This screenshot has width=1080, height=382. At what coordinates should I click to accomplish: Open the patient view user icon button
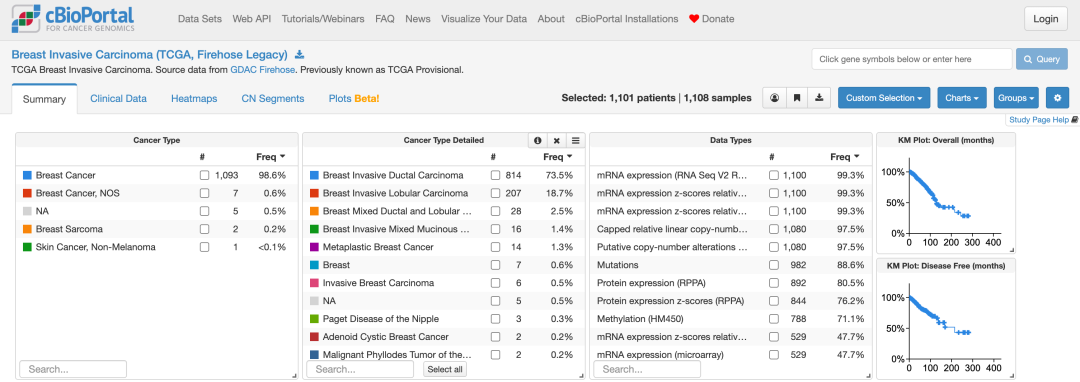(774, 98)
